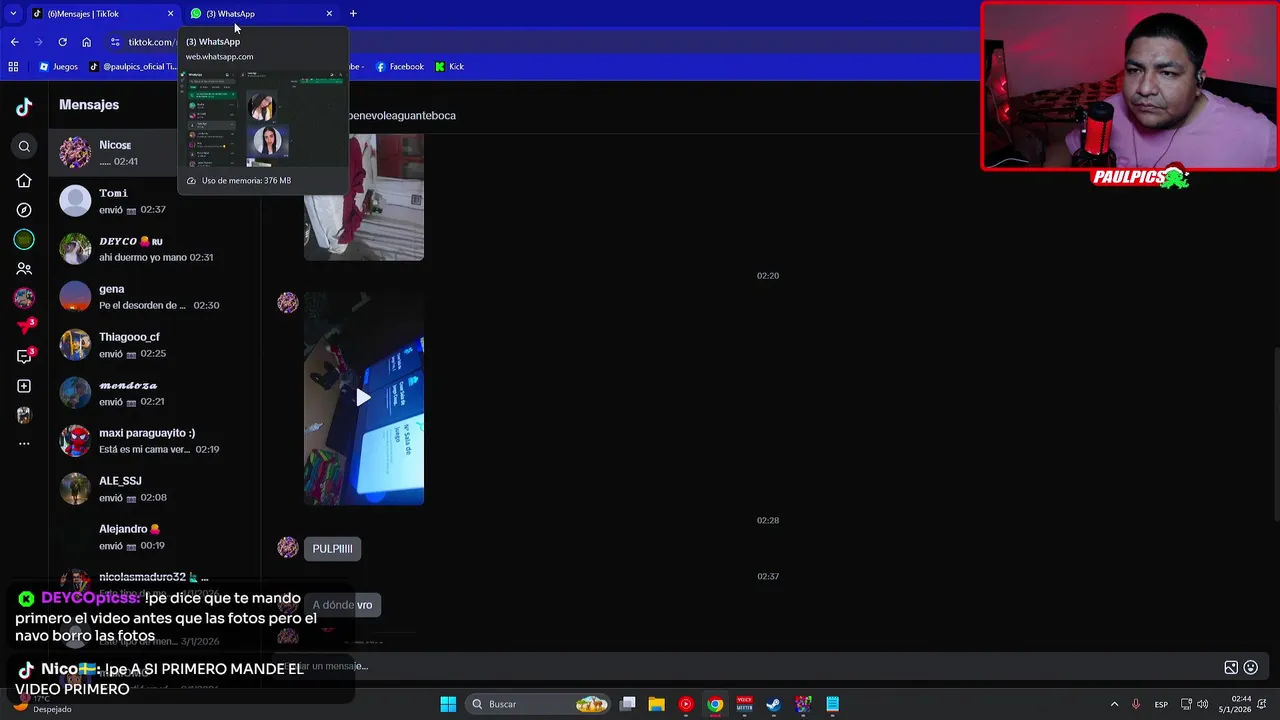Open the Juegos bookmark
The height and width of the screenshot is (720, 1280).
[x=58, y=67]
